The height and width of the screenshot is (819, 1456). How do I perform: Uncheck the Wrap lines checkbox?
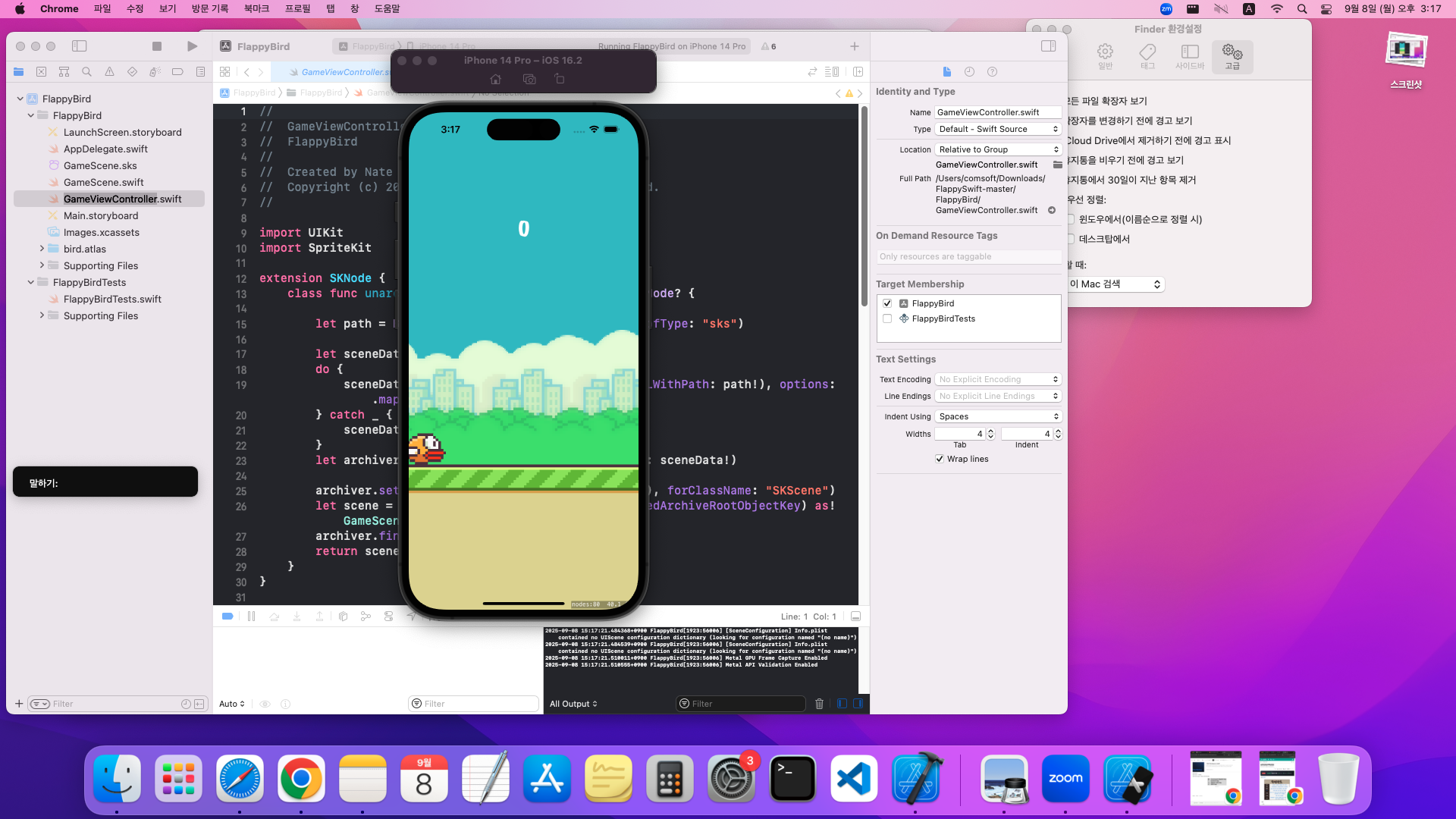point(940,459)
